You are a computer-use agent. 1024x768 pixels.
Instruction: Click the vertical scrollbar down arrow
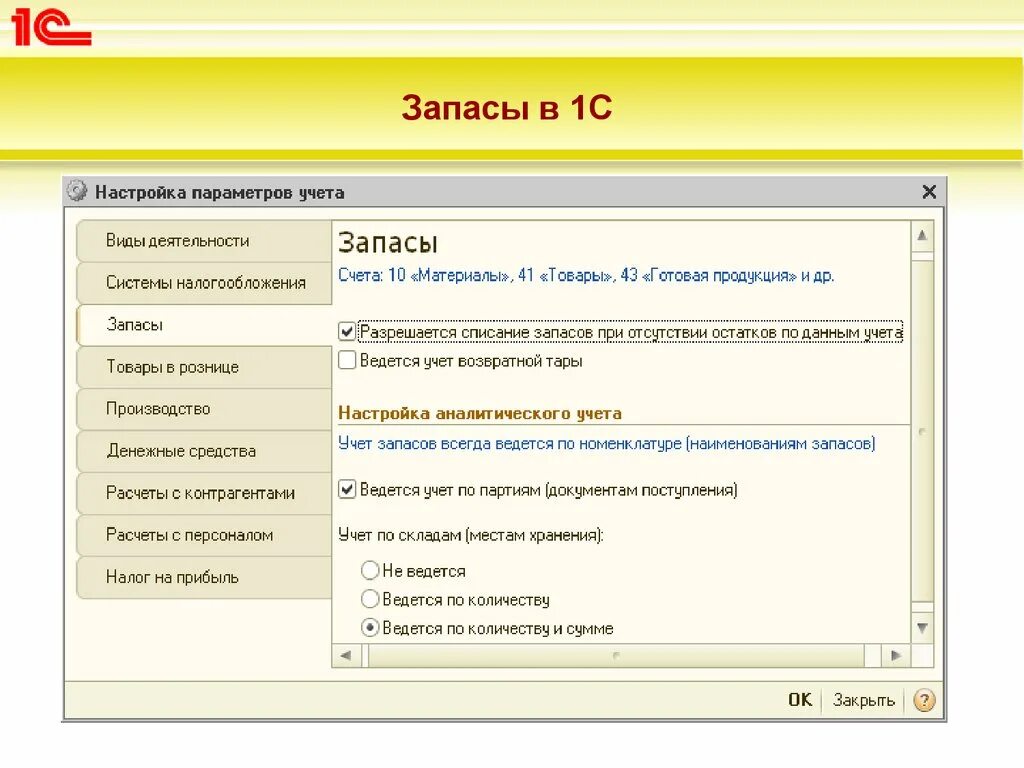[x=922, y=628]
